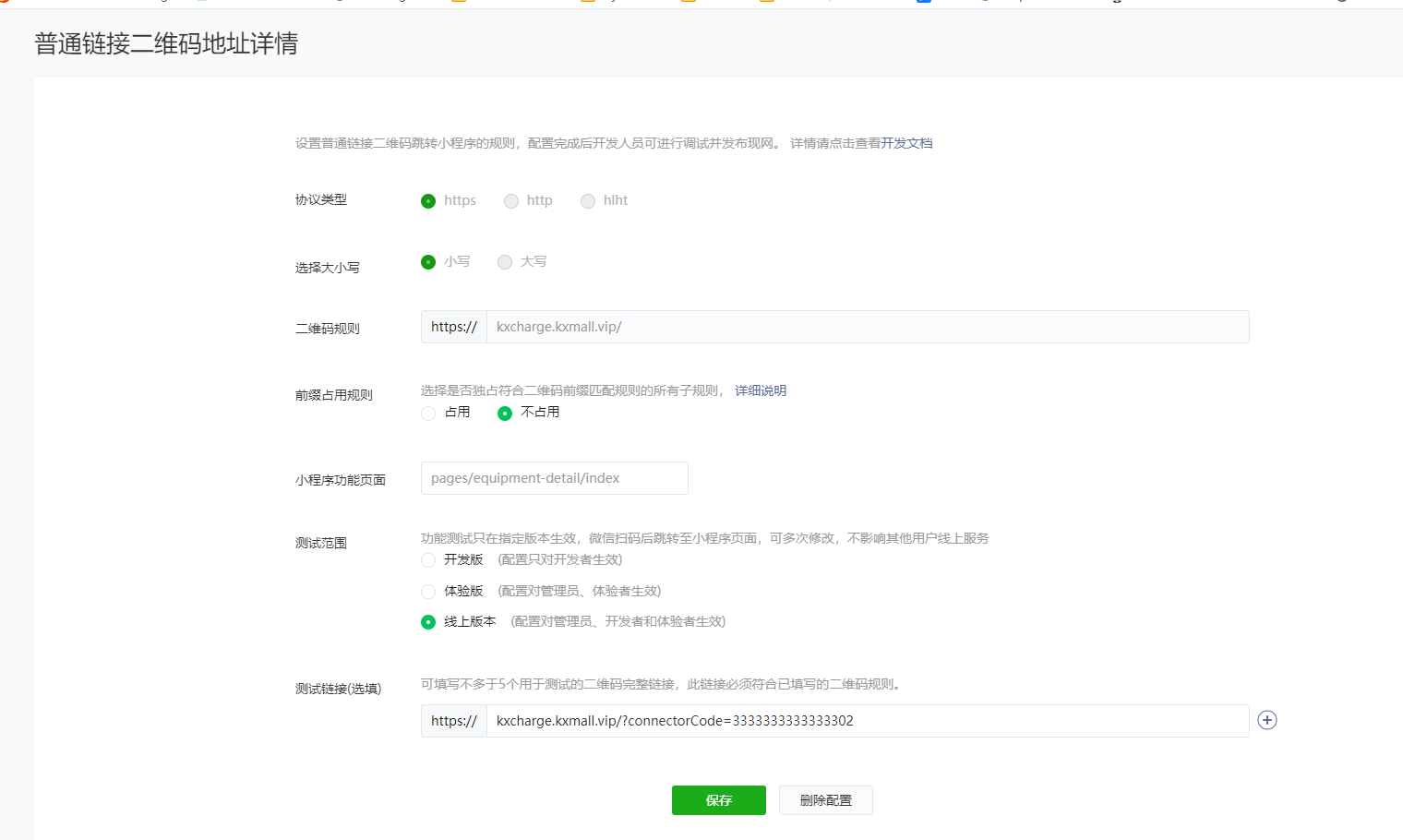Screen dimensions: 1403x840
Task: Click https:// prefix of test link field
Action: pyautogui.click(x=454, y=721)
